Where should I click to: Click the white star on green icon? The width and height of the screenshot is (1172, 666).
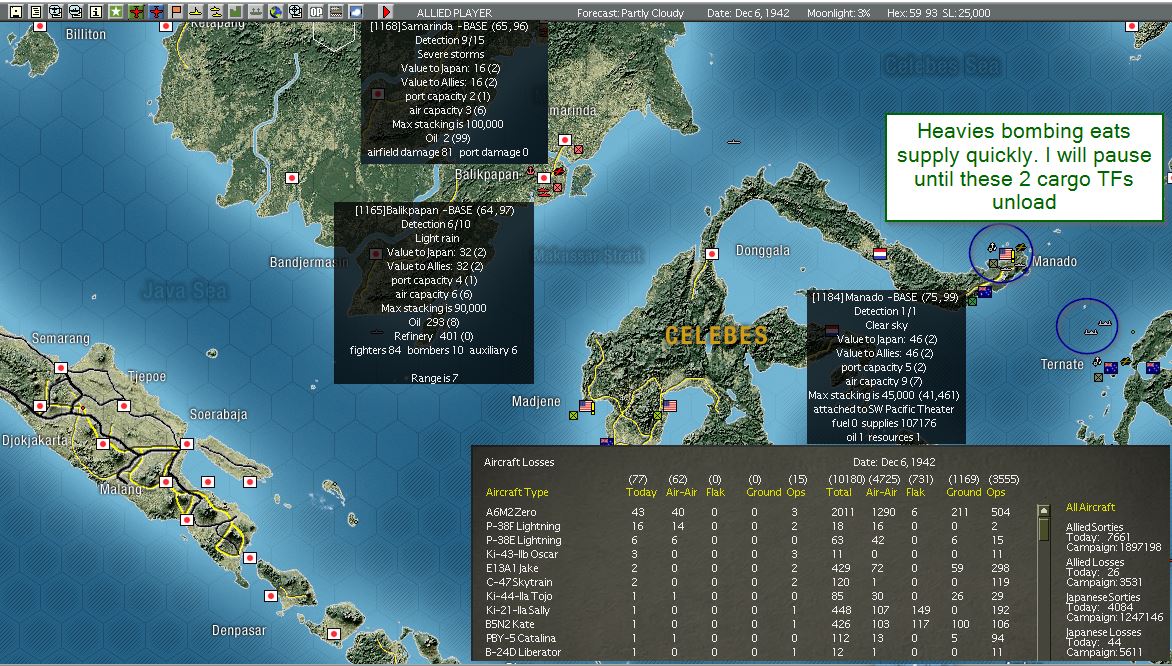(116, 12)
